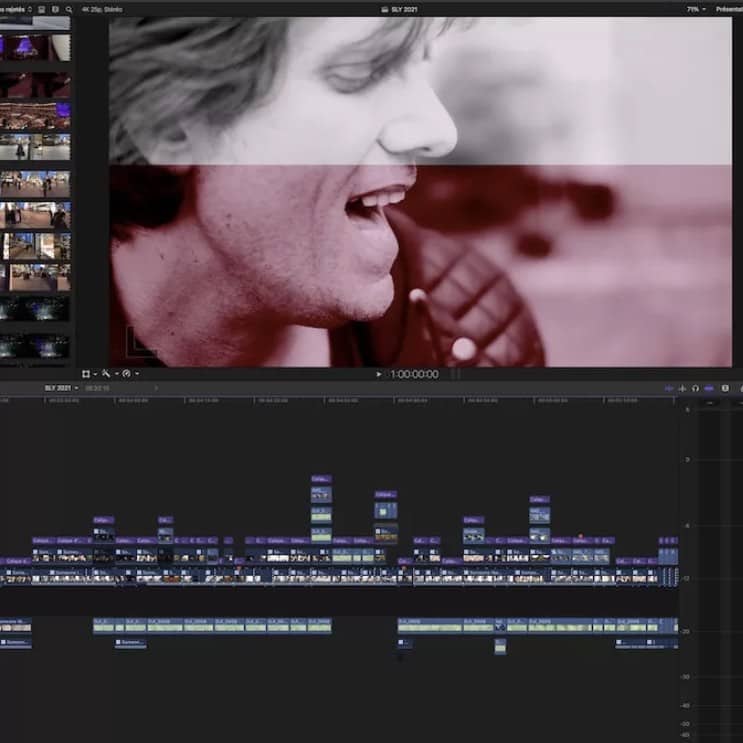Expand the Transform tool options chevron
743x743 pixels.
point(95,374)
